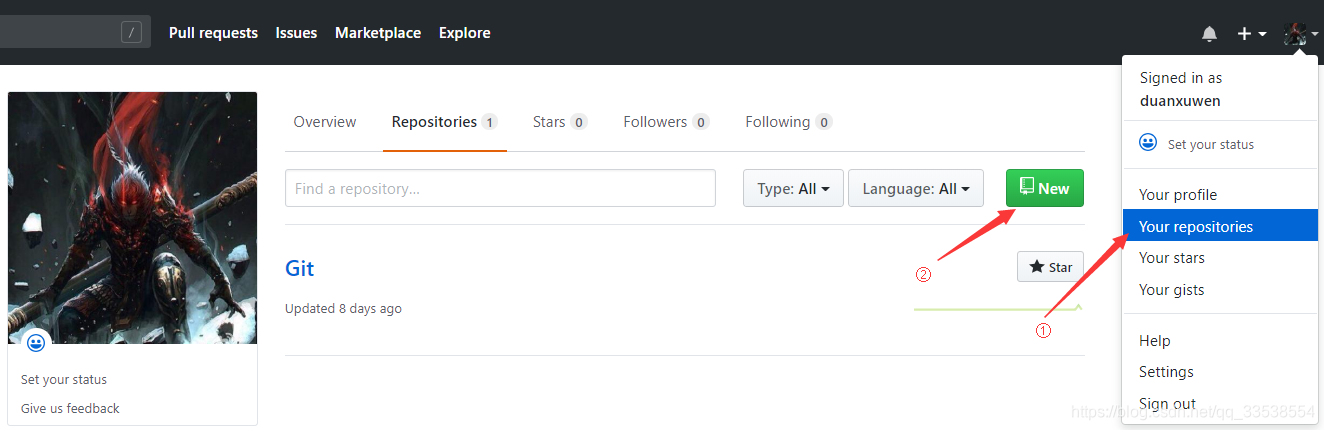The image size is (1324, 430).
Task: Open the notifications bell icon
Action: 1209,34
